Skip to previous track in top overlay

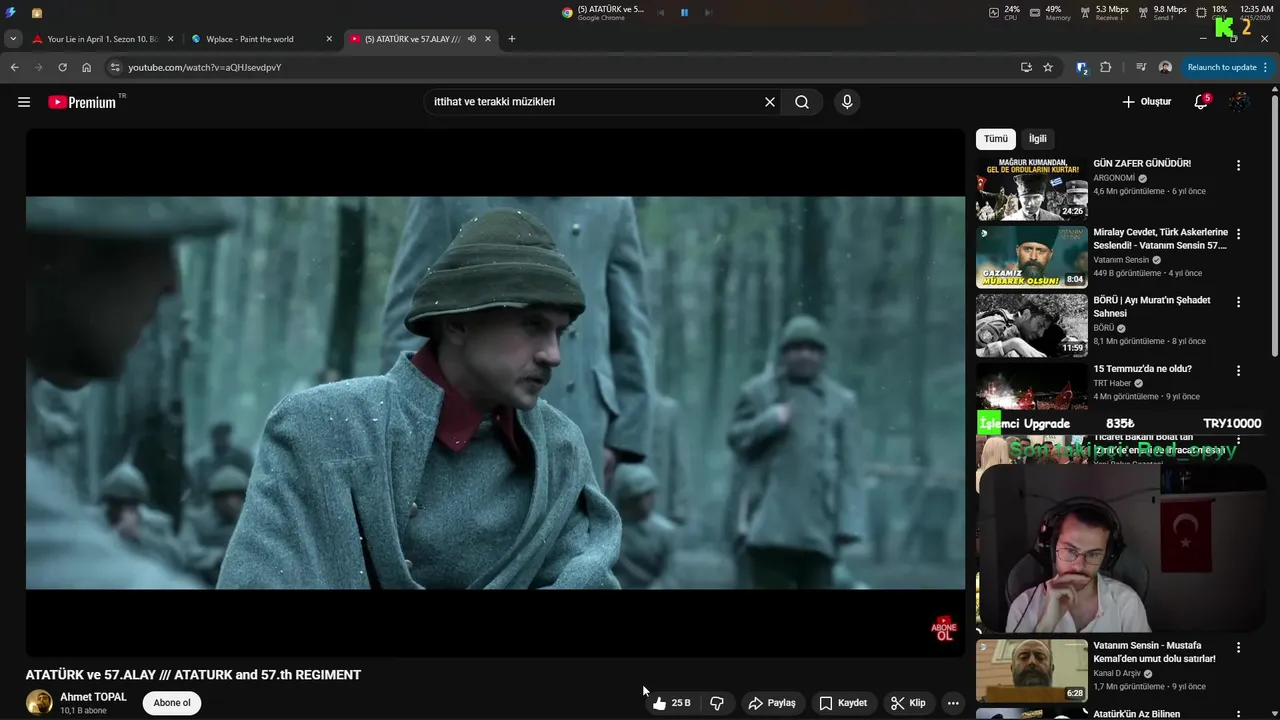pos(661,12)
